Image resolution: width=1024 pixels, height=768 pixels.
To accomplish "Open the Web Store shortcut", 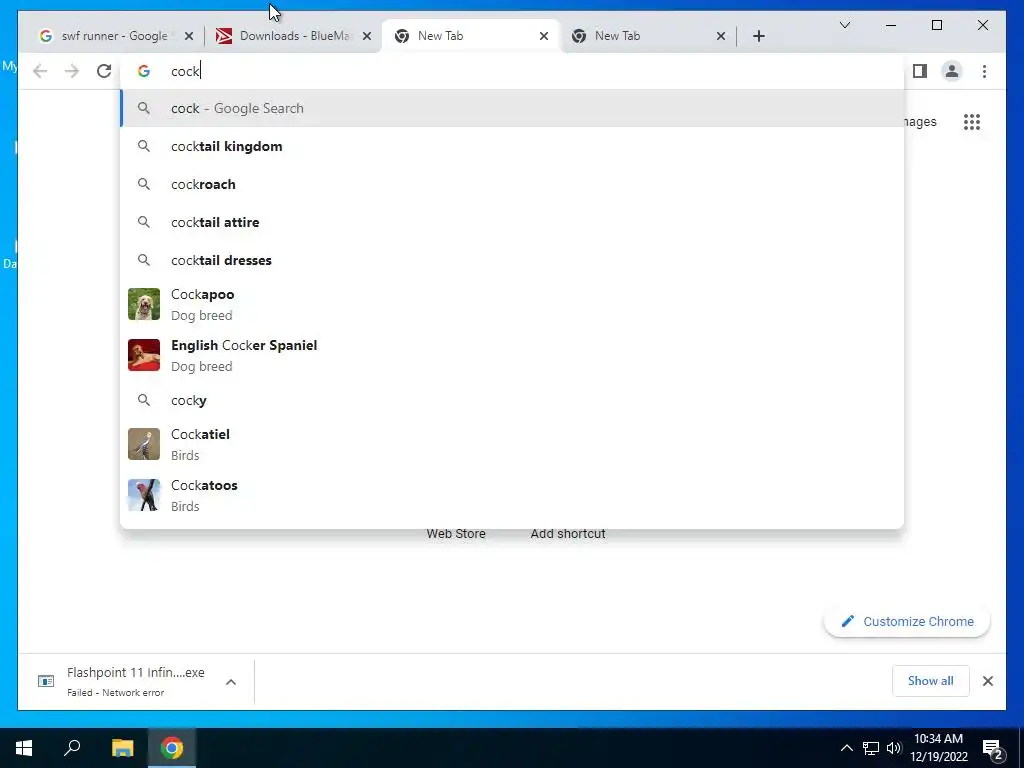I will point(456,534).
